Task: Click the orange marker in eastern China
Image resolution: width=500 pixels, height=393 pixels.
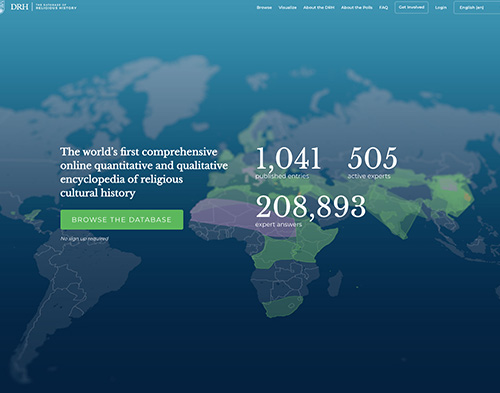Action: (x=468, y=197)
